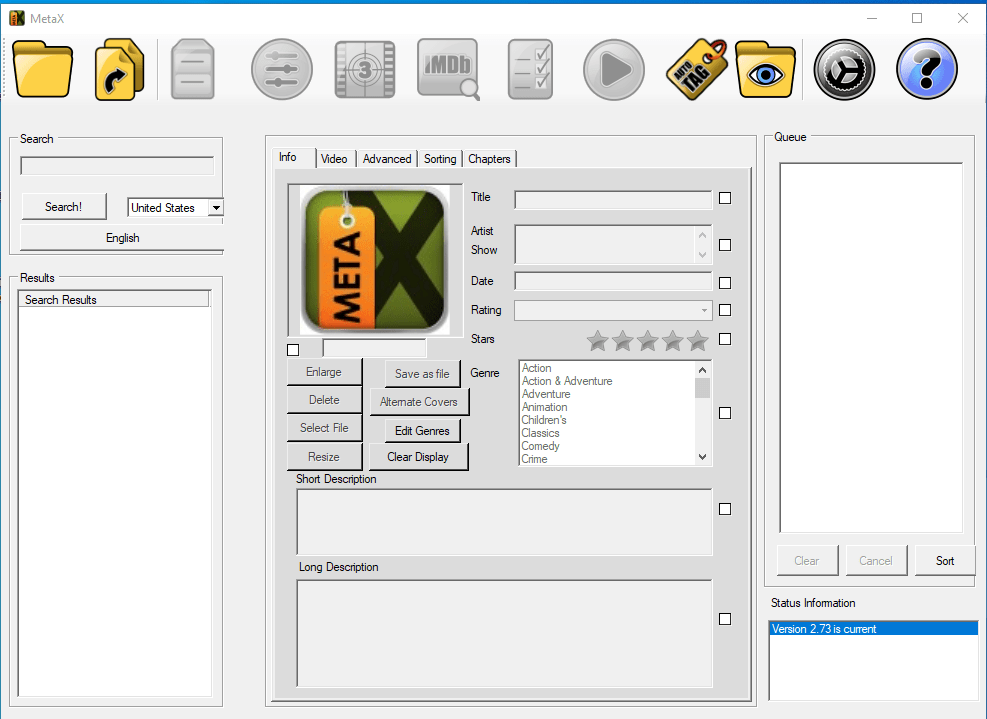Click the MetaX cover art thumbnail
The height and width of the screenshot is (719, 987).
(375, 260)
